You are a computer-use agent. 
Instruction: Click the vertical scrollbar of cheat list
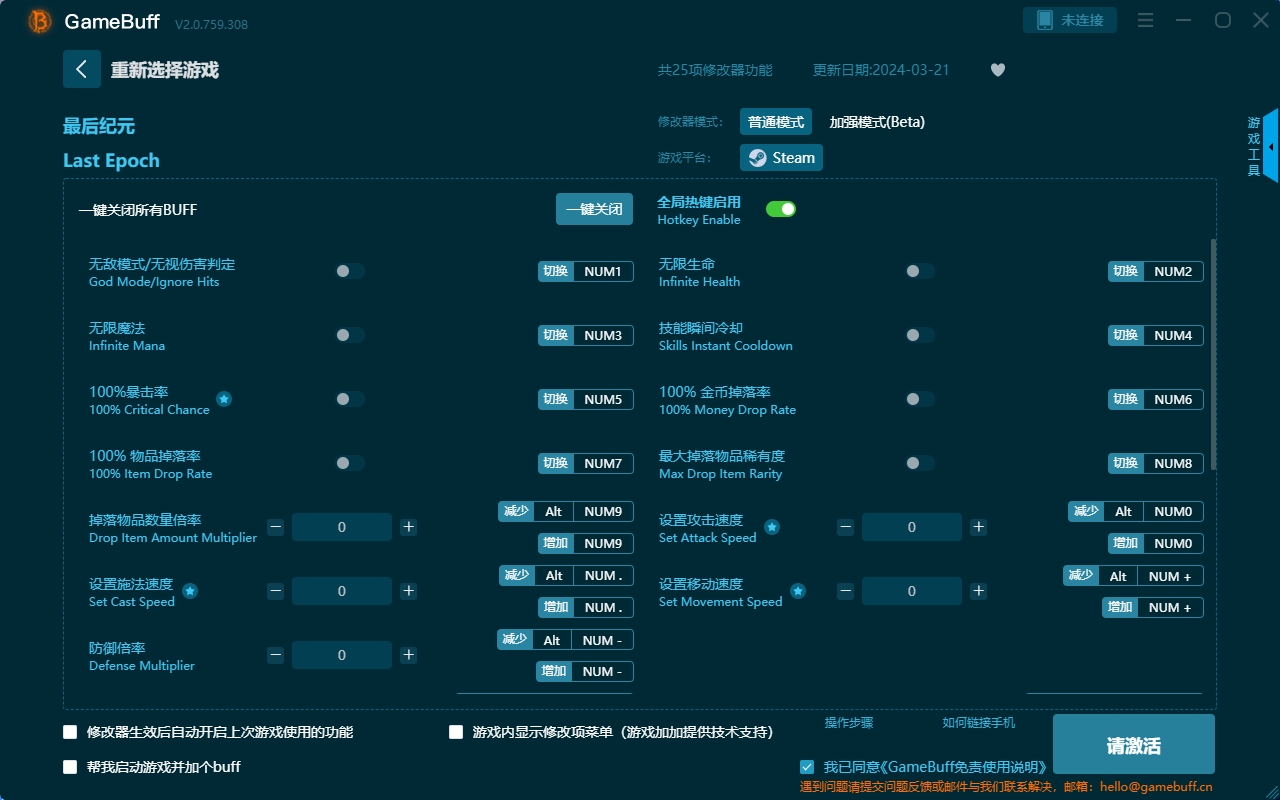[x=1214, y=354]
